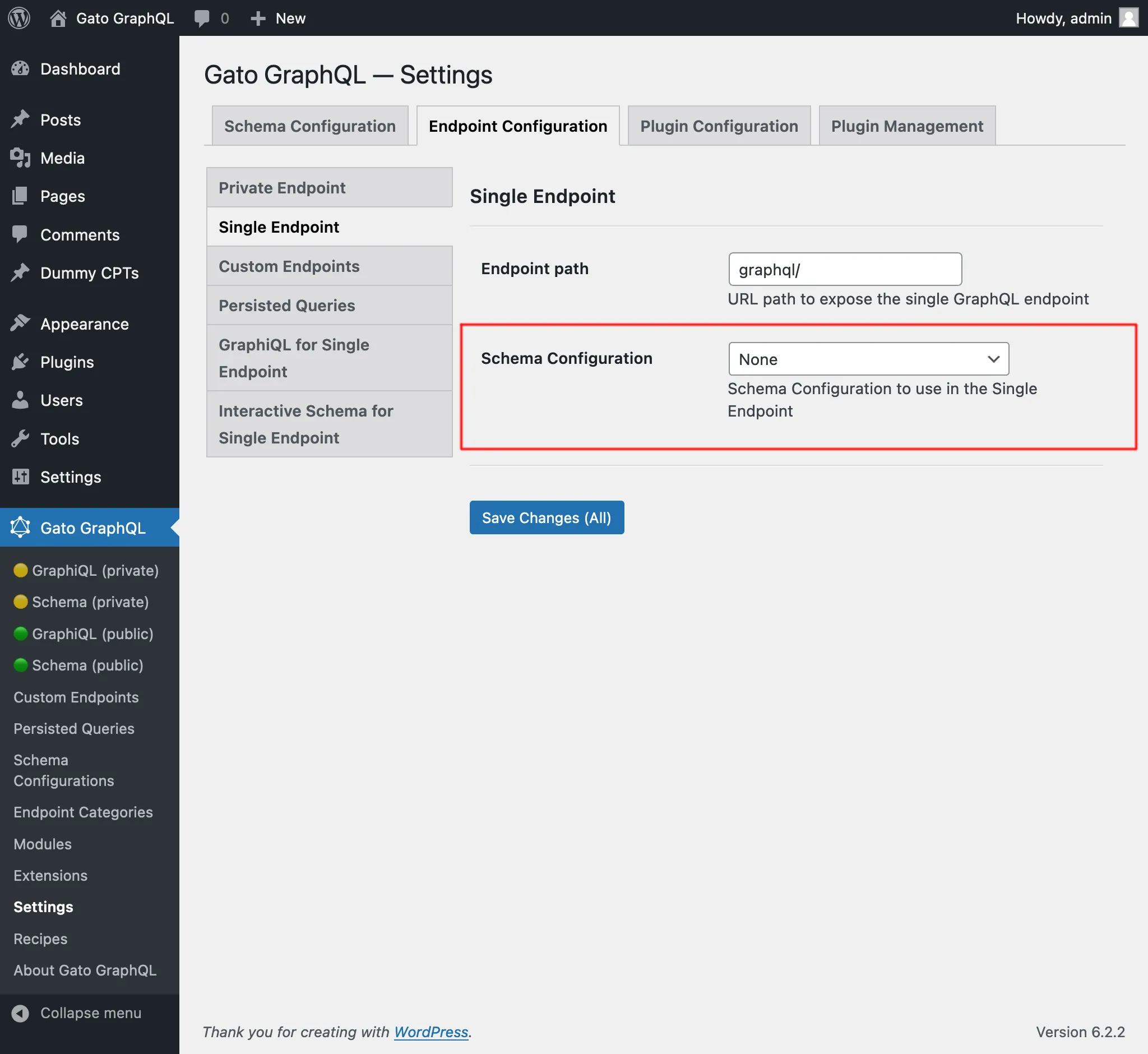The height and width of the screenshot is (1054, 1148).
Task: Open the Schema Configuration dropdown showing None
Action: click(868, 359)
